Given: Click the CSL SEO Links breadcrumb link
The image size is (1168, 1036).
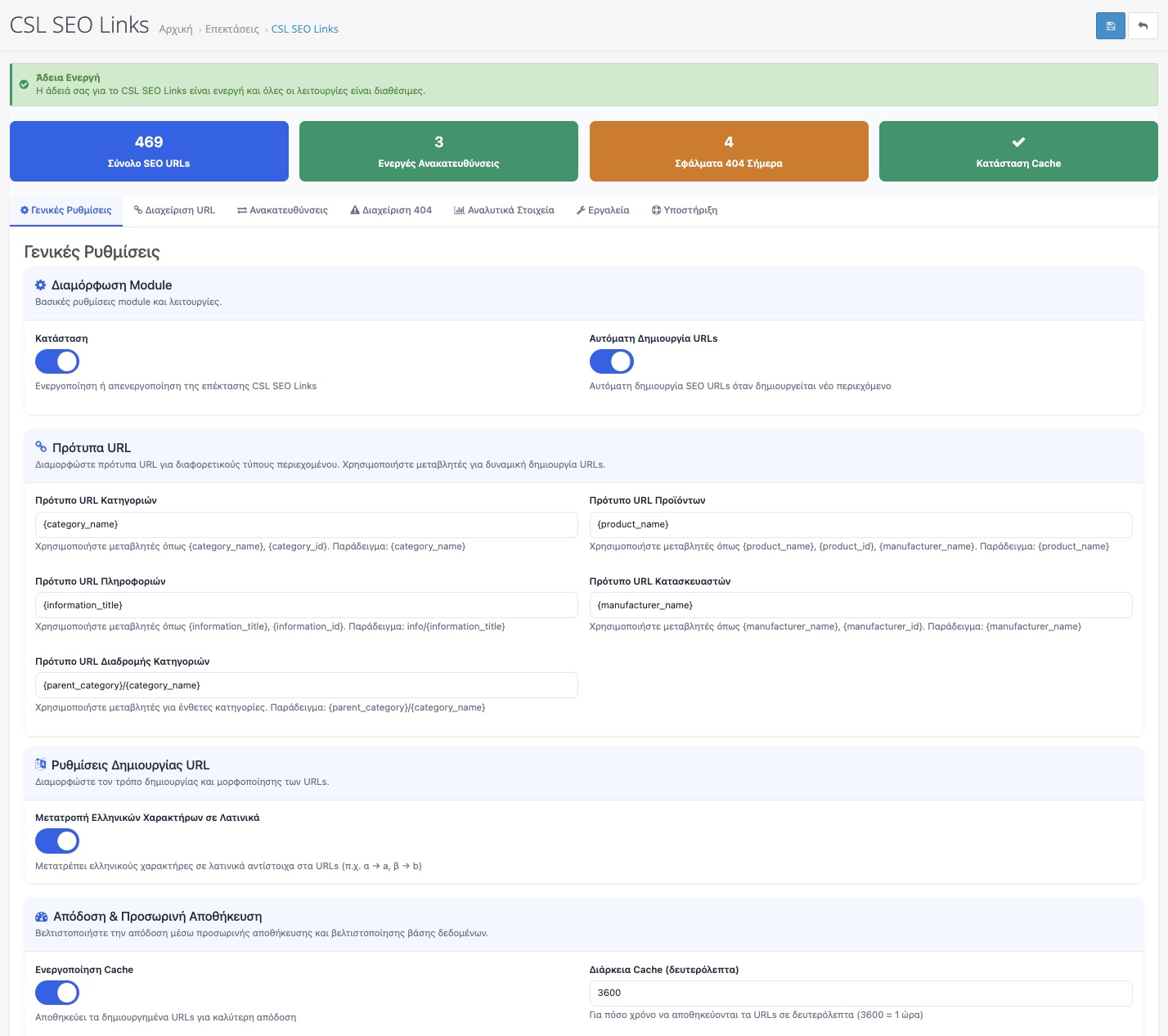Looking at the screenshot, I should click(x=305, y=29).
